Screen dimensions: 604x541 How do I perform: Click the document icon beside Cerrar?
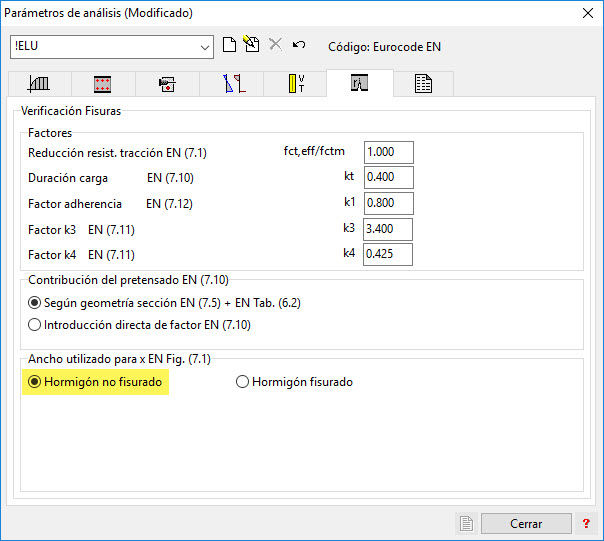(x=466, y=523)
